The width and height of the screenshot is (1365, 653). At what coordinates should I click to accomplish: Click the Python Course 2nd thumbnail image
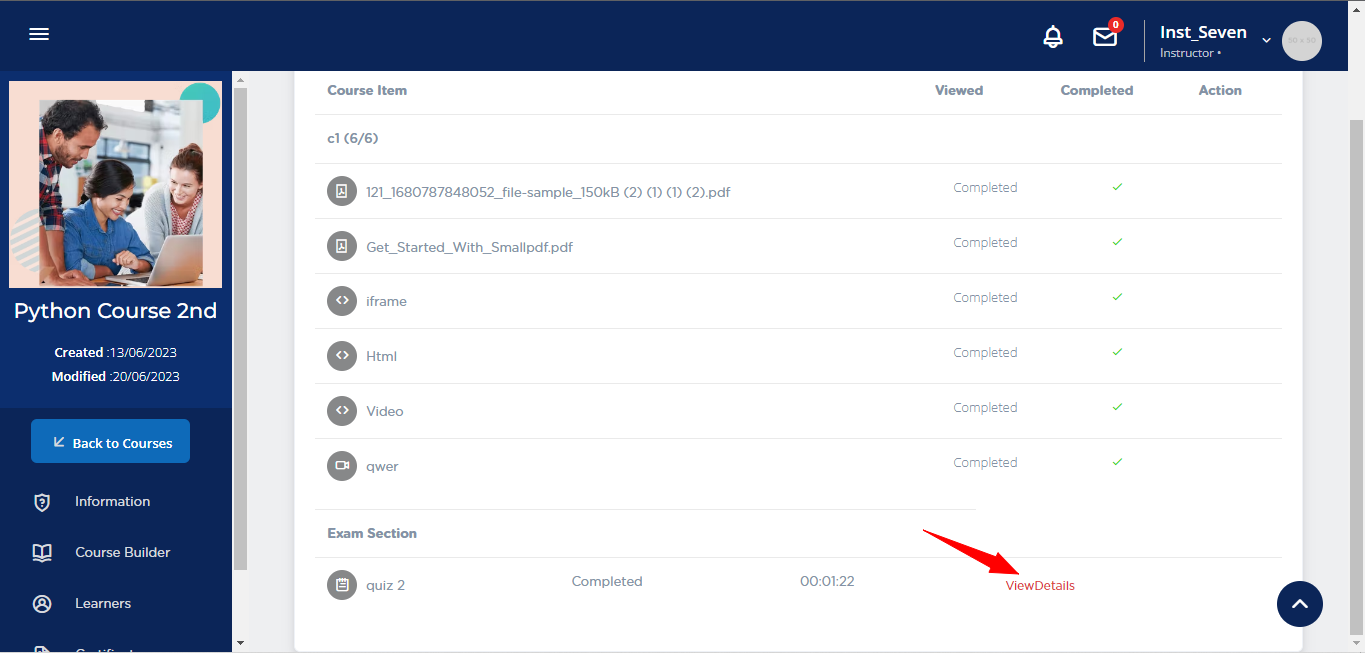click(115, 185)
